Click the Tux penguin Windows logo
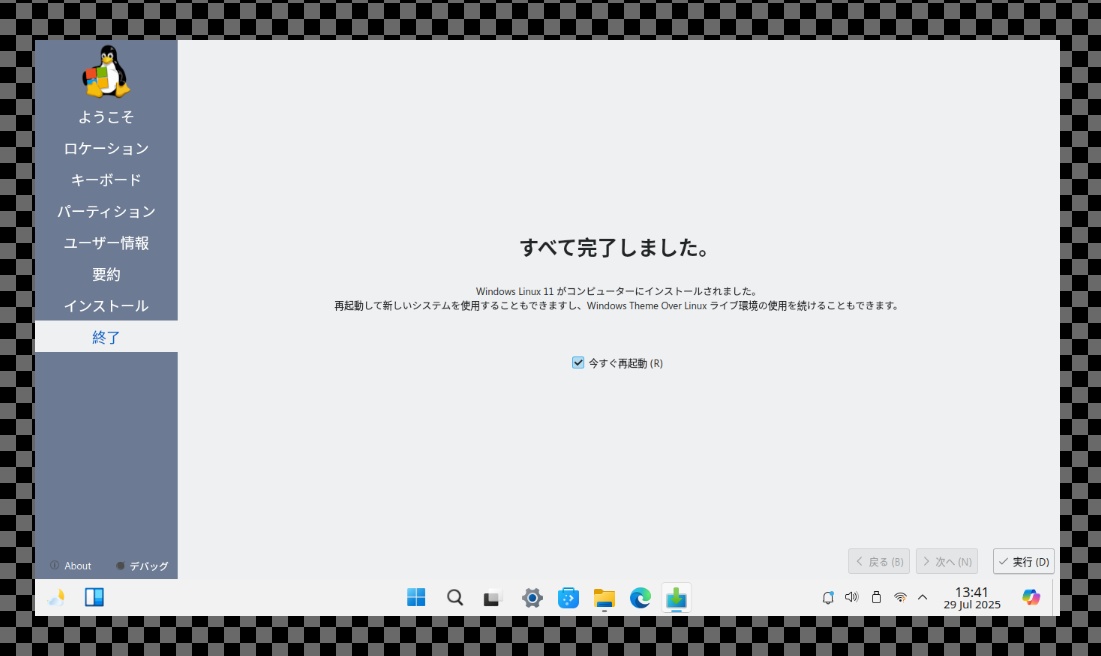 106,71
